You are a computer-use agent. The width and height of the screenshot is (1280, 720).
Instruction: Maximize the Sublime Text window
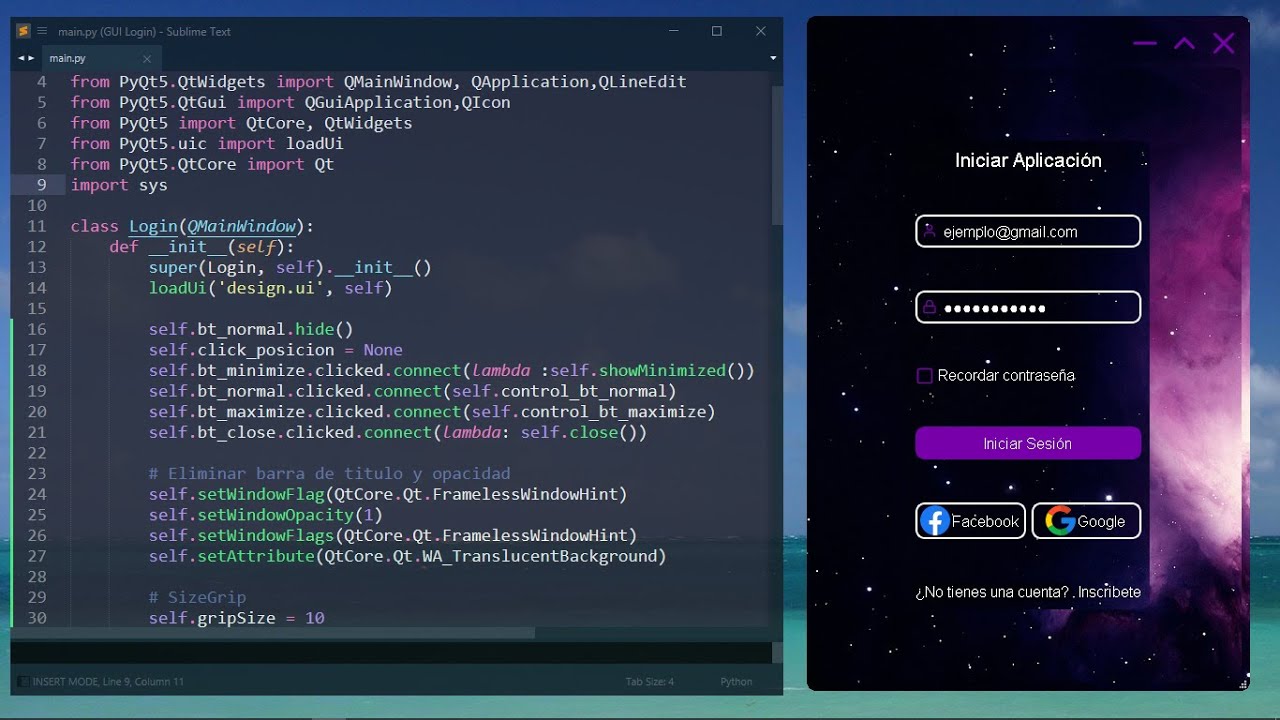[x=717, y=31]
